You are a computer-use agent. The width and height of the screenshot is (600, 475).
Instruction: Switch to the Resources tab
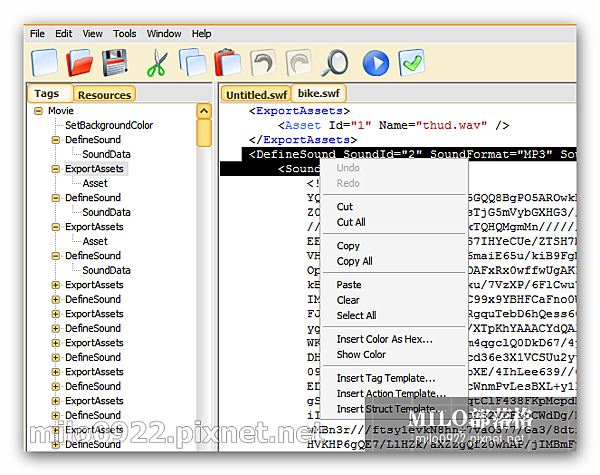(x=104, y=95)
